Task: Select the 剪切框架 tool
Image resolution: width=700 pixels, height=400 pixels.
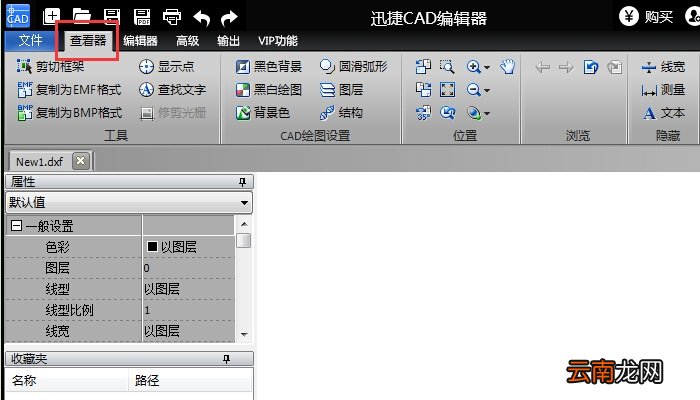Action: pos(50,67)
